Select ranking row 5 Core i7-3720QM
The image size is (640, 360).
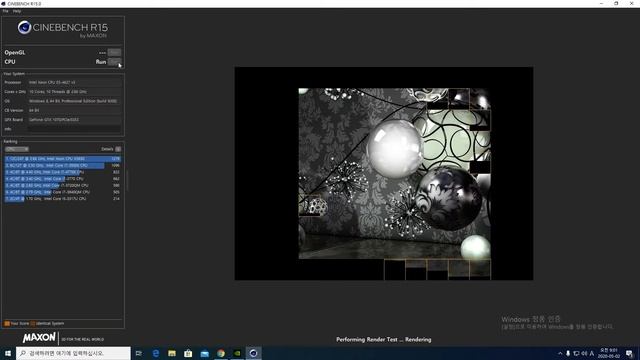63,185
